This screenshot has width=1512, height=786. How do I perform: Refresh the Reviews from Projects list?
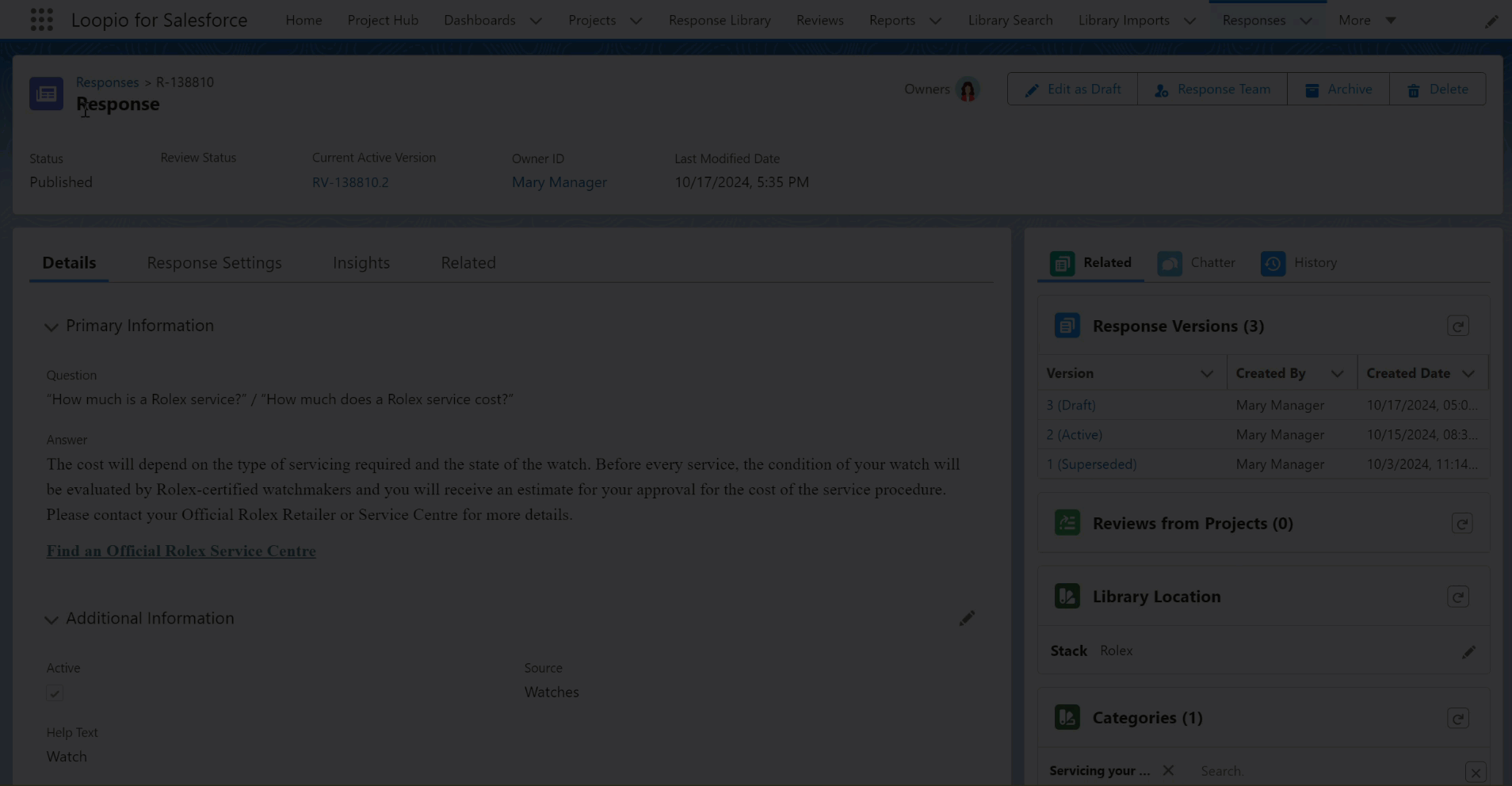(1461, 524)
